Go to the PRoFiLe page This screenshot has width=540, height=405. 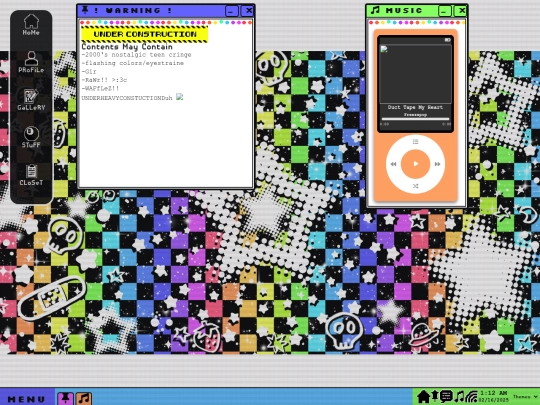[x=31, y=62]
